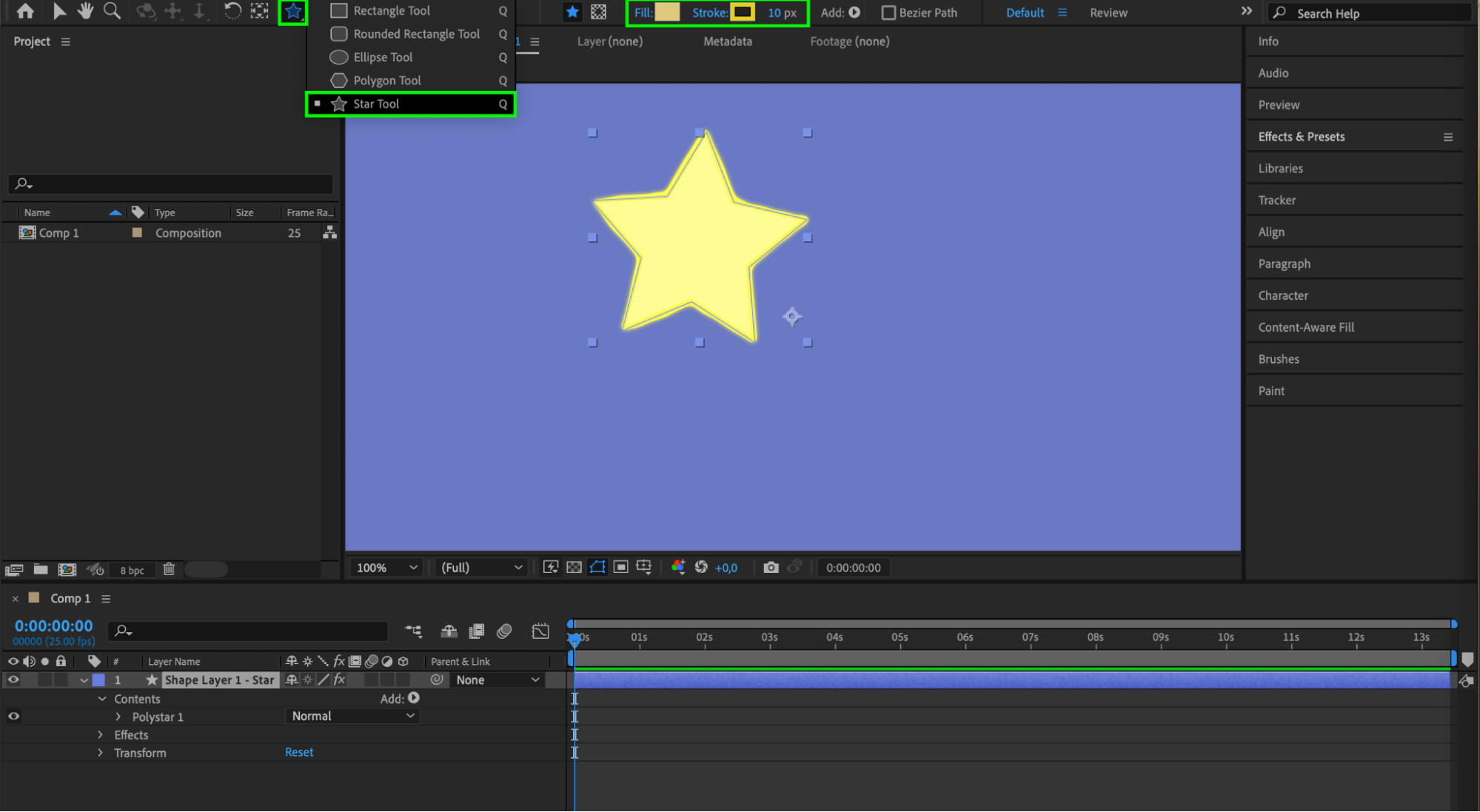Image resolution: width=1480 pixels, height=812 pixels.
Task: Open the 100% magnification dropdown
Action: (387, 568)
